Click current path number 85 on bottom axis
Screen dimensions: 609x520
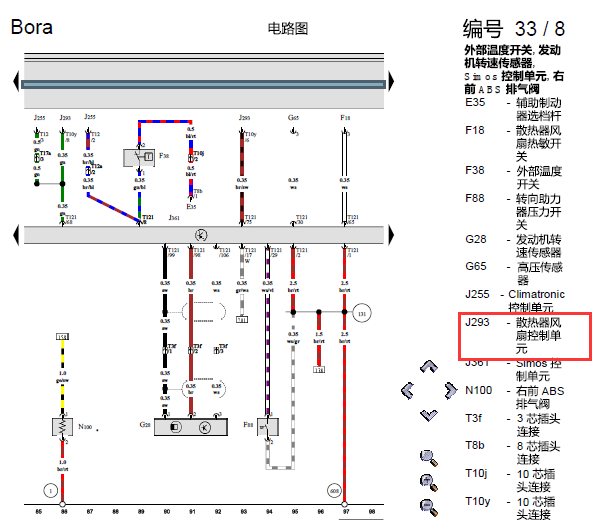(x=38, y=511)
